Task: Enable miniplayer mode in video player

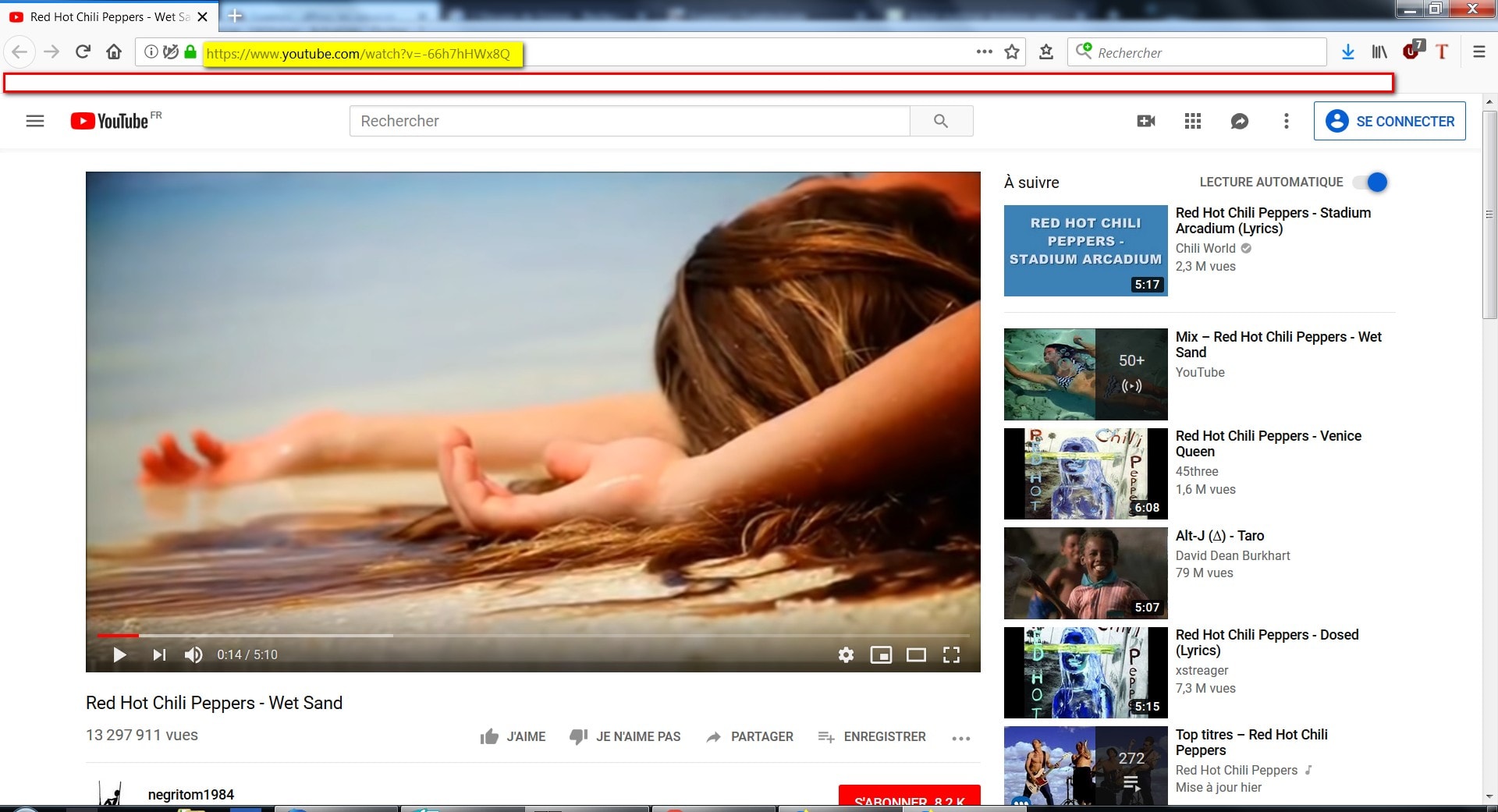Action: (881, 655)
